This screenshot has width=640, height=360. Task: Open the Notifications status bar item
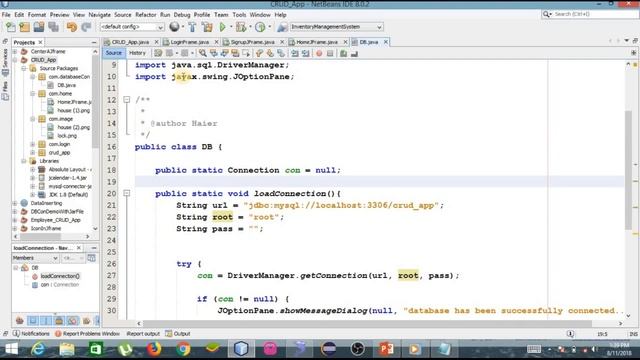pyautogui.click(x=32, y=333)
